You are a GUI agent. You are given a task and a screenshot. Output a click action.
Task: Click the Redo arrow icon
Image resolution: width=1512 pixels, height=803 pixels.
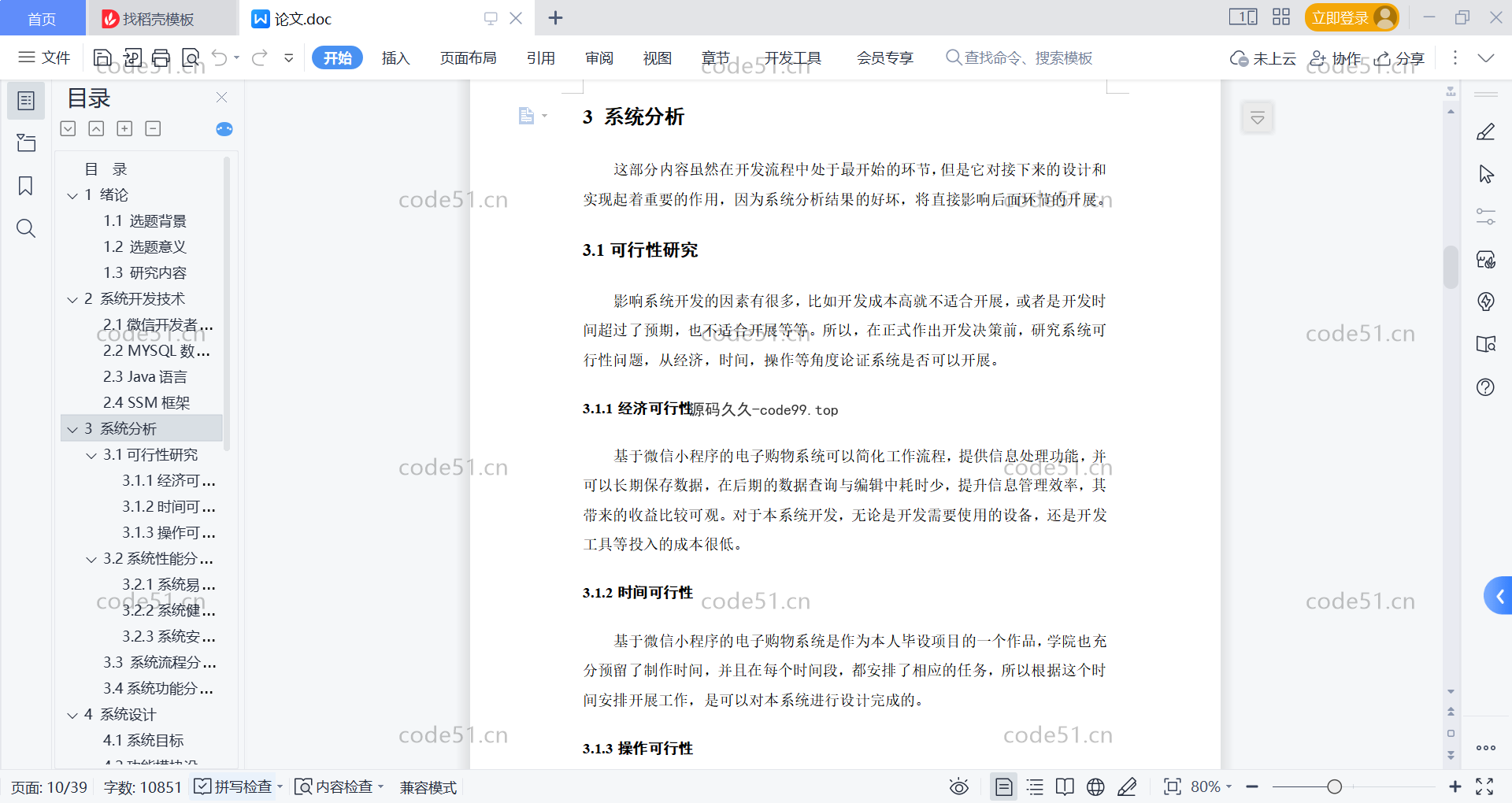tap(260, 57)
